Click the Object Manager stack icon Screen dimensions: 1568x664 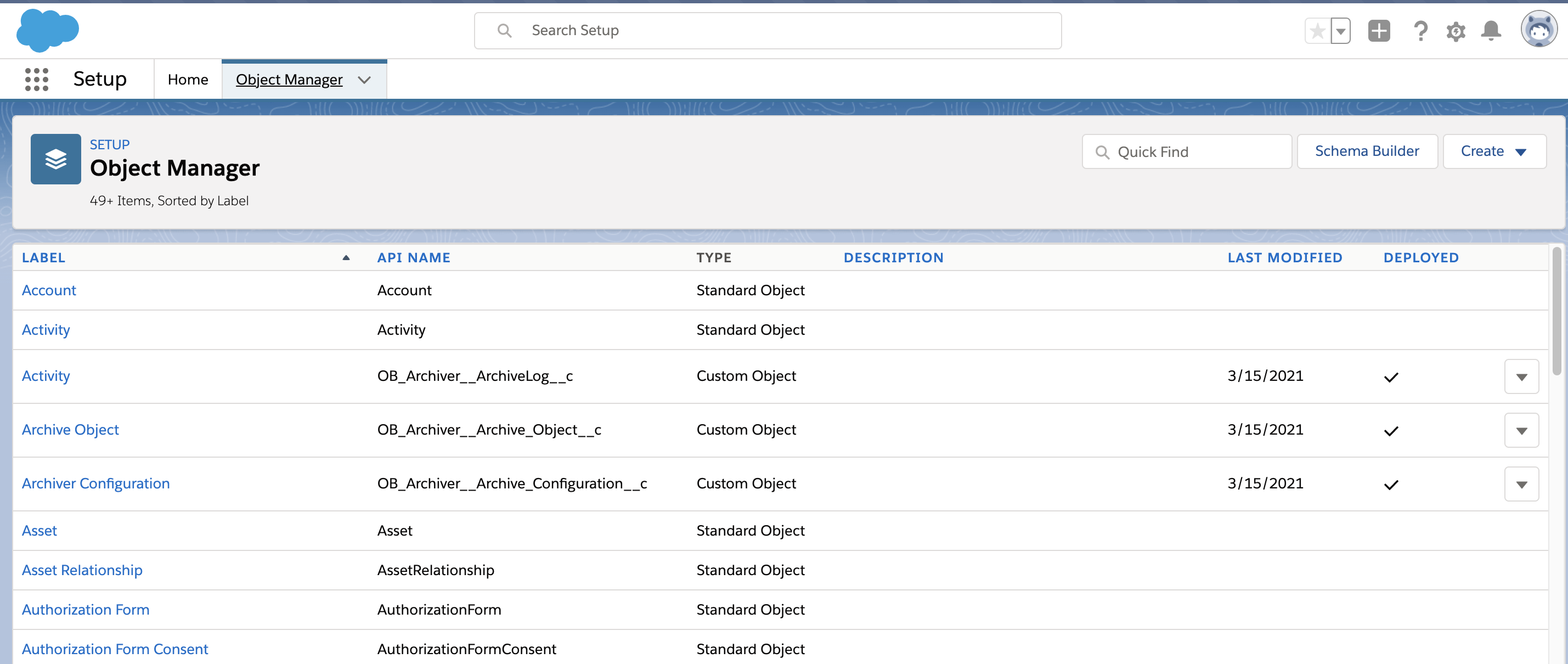55,159
